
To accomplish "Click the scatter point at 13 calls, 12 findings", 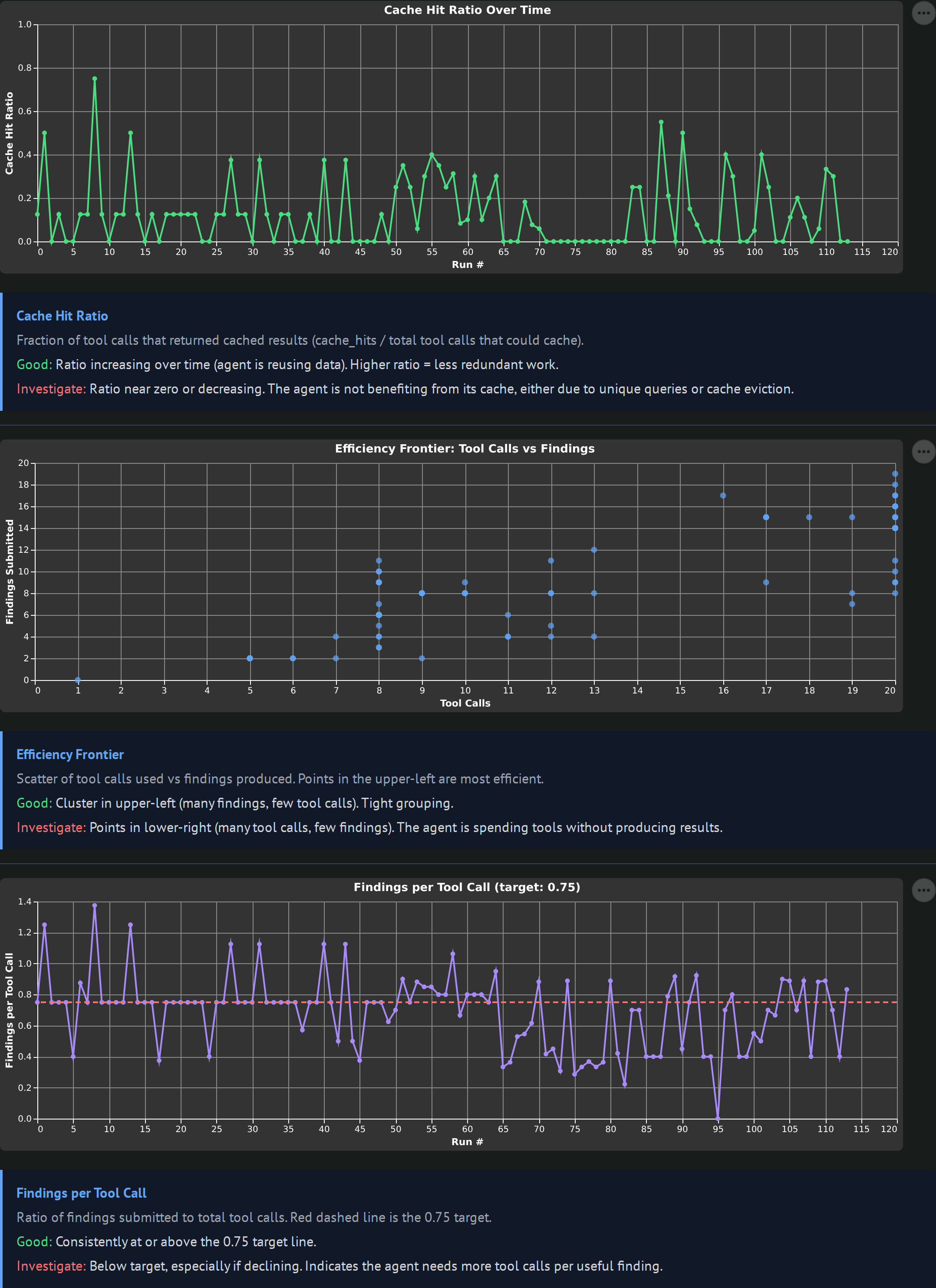I will click(x=594, y=550).
